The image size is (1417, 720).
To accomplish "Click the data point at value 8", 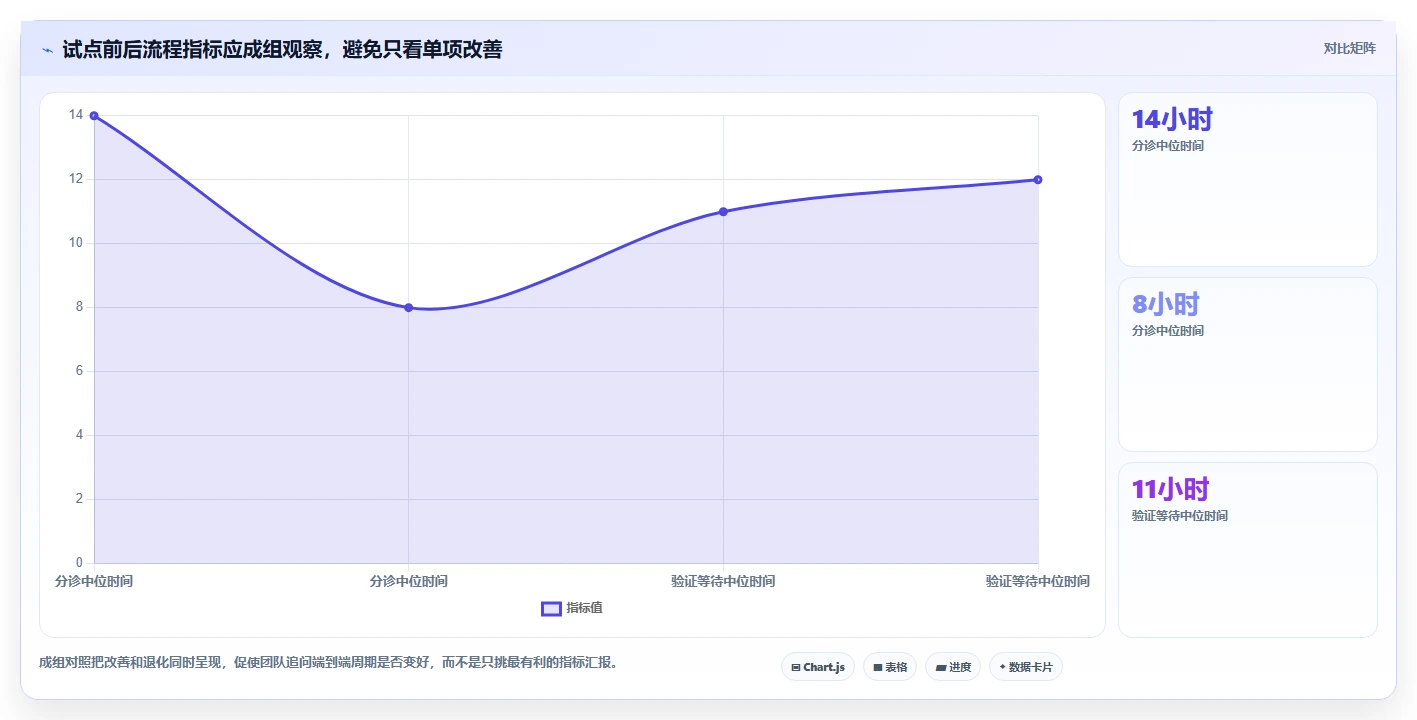I will pos(409,308).
